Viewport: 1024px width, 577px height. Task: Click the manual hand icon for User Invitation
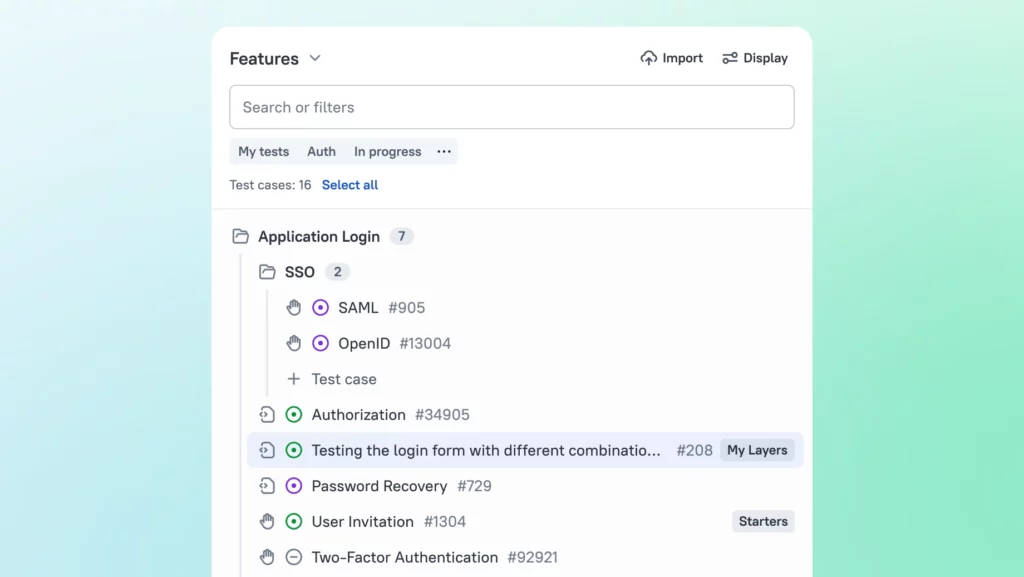[x=266, y=522]
